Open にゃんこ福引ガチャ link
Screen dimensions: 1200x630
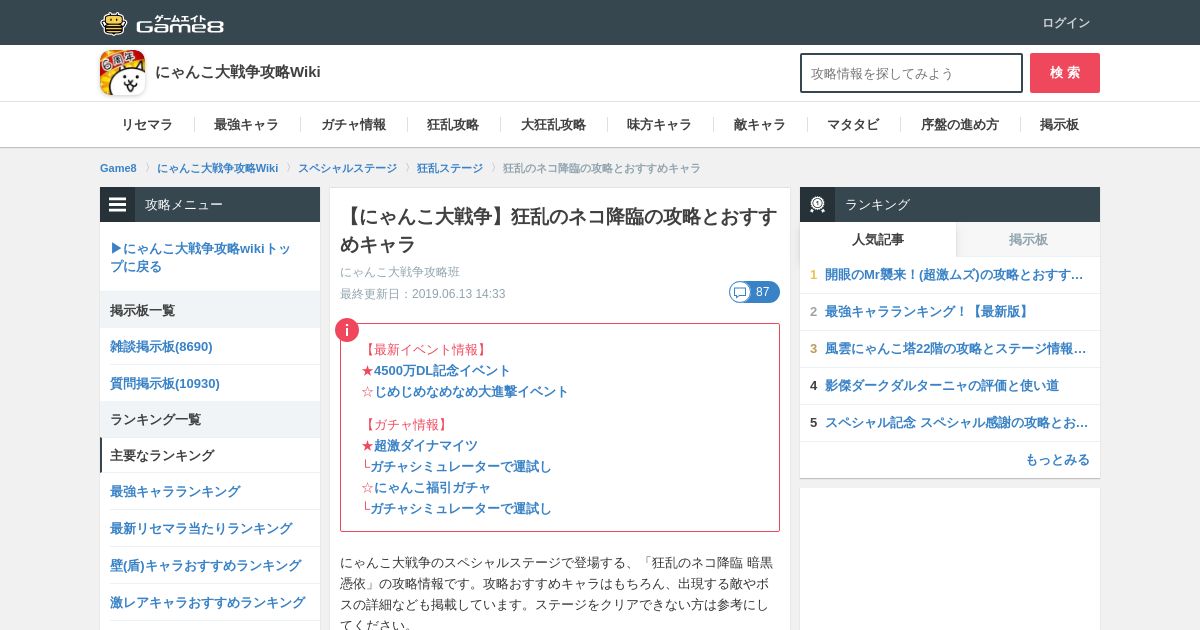pos(432,487)
